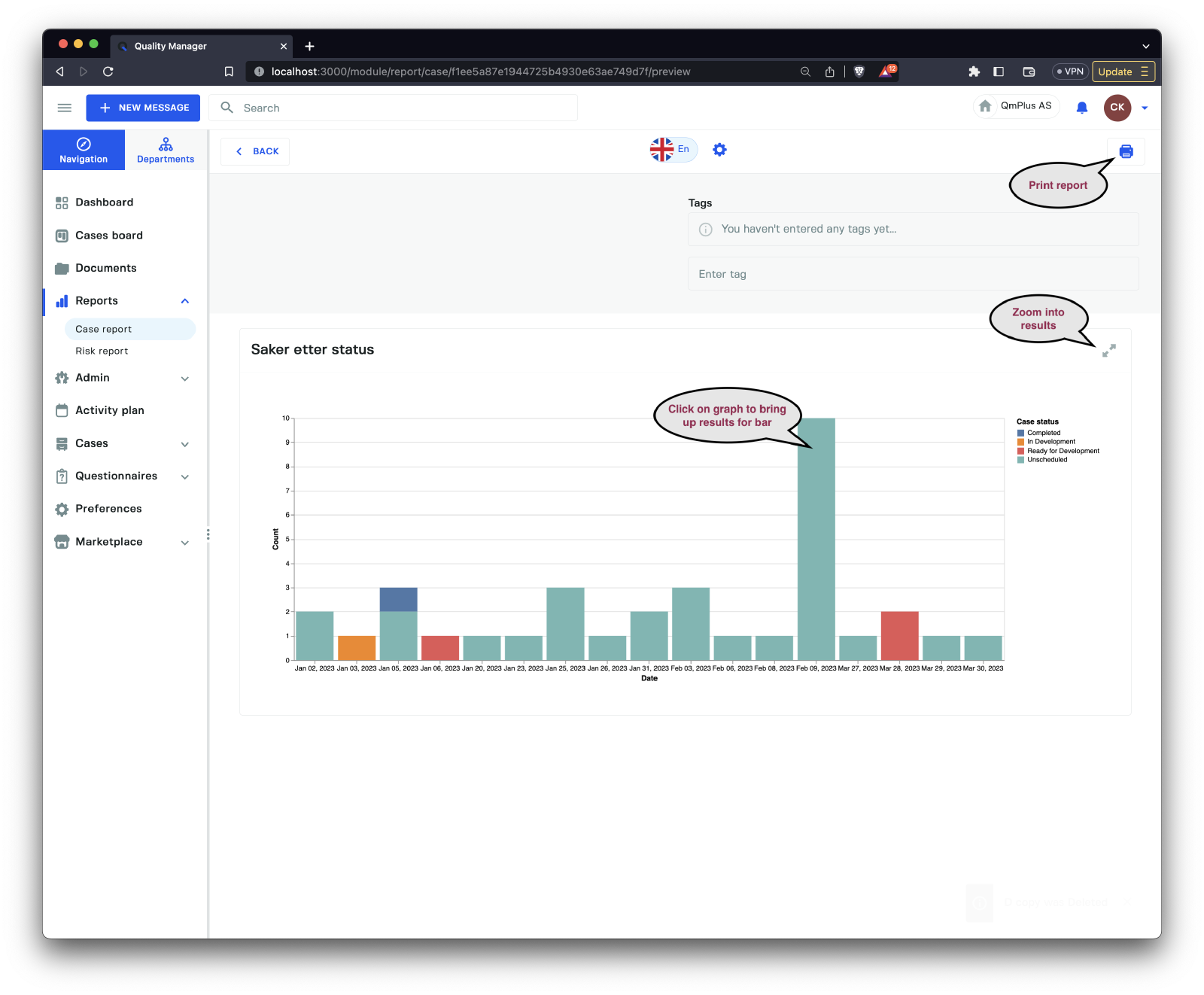Toggle the hamburger sidebar menu
Image resolution: width=1204 pixels, height=995 pixels.
click(65, 108)
